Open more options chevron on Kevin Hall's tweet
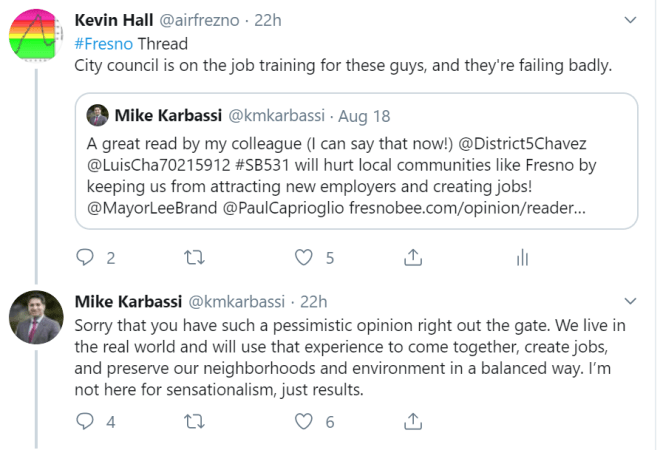The image size is (660, 450). coord(630,19)
